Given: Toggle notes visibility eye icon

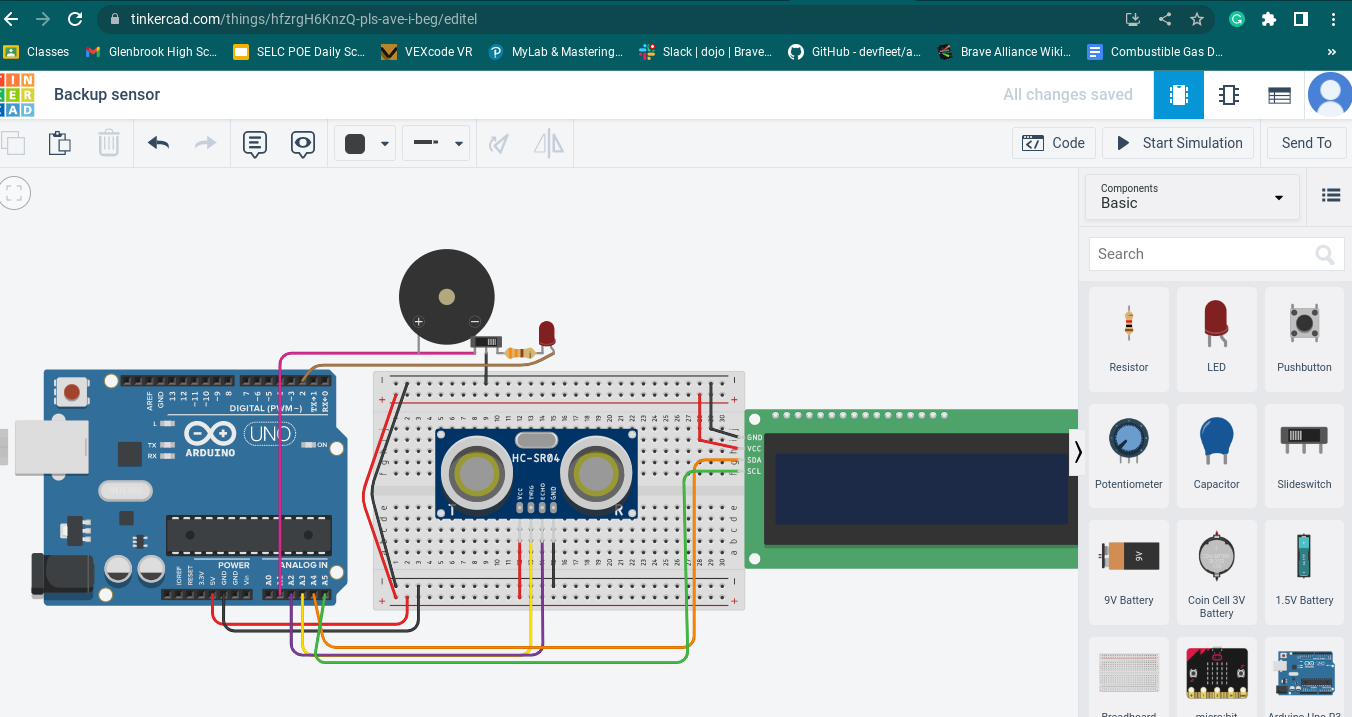Looking at the screenshot, I should coord(303,143).
